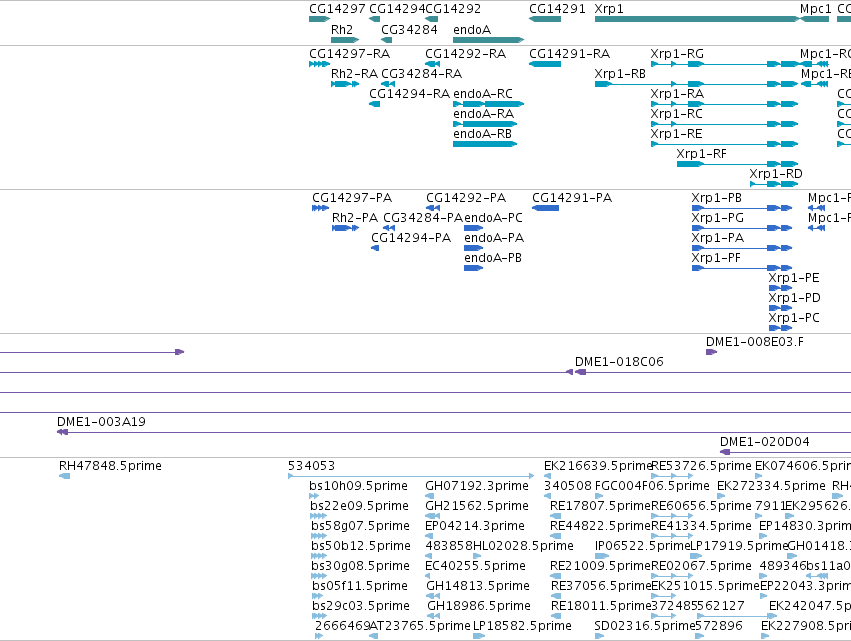Select EST GH14813.5prime label
Viewport: 851px width, 641px height.
(x=478, y=586)
